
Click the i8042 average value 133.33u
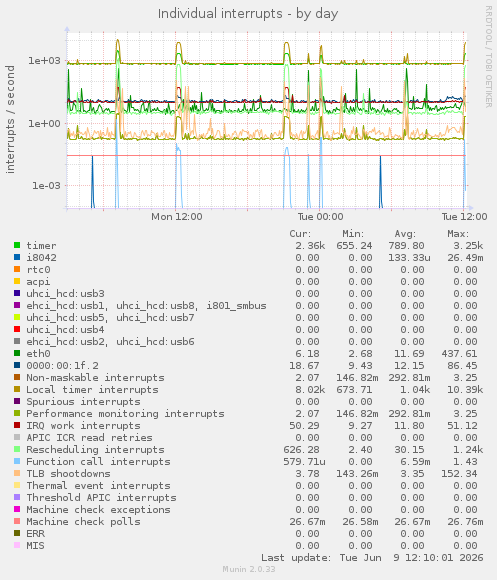(x=409, y=257)
